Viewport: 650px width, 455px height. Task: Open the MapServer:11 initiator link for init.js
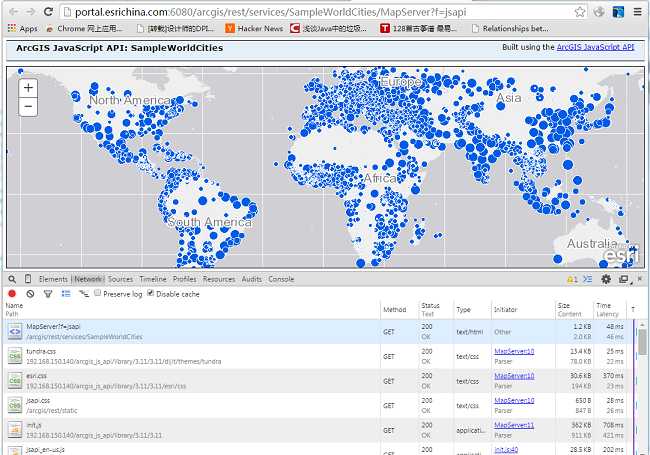514,425
